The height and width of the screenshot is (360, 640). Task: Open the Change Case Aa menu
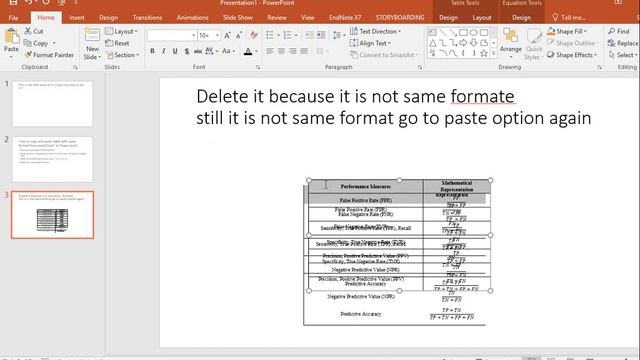pyautogui.click(x=229, y=51)
